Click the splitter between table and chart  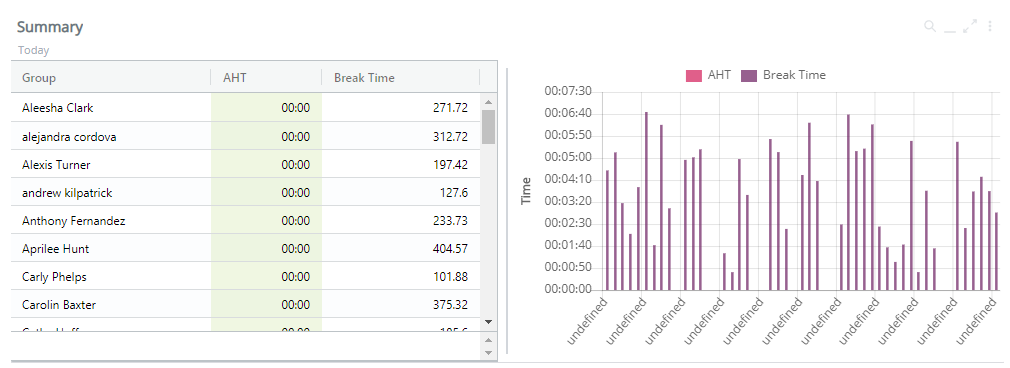click(507, 209)
